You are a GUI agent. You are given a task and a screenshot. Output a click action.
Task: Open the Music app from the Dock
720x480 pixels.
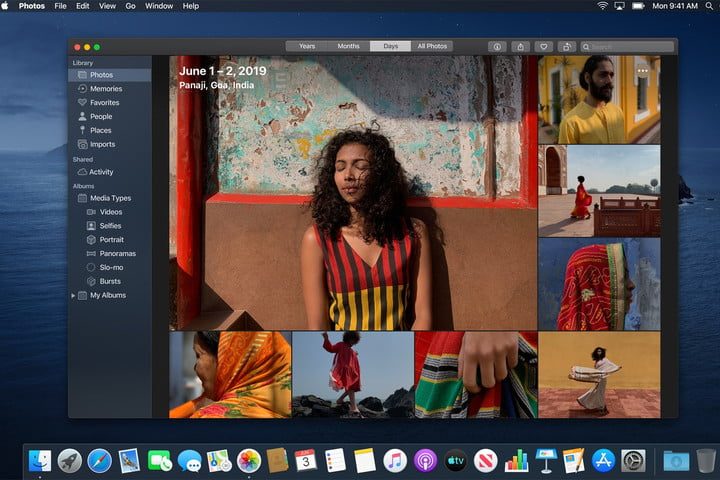[x=394, y=460]
